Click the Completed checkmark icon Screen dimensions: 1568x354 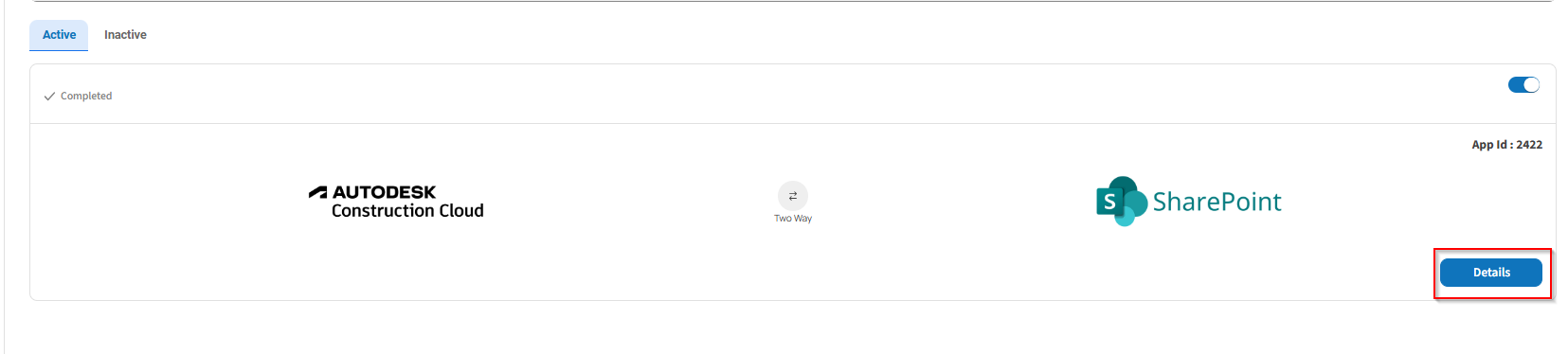click(49, 97)
